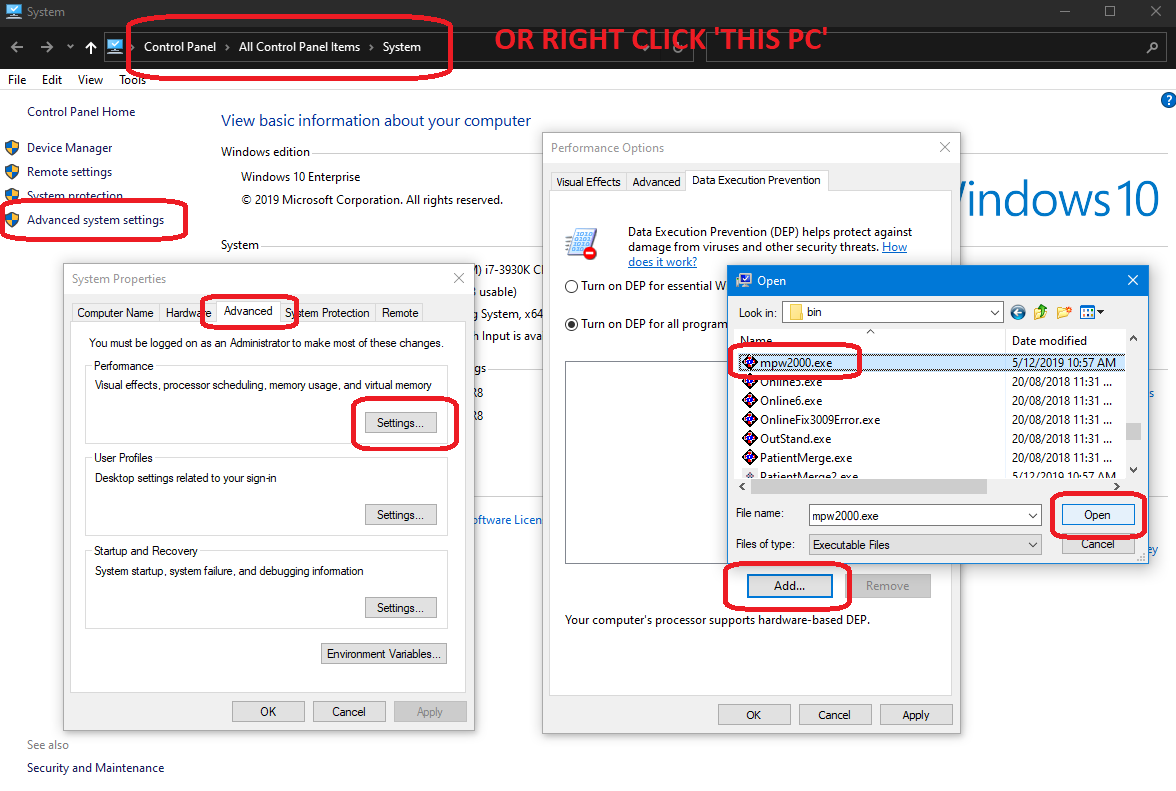Click the DEP shield computer icon
This screenshot has width=1176, height=791.
click(x=581, y=244)
